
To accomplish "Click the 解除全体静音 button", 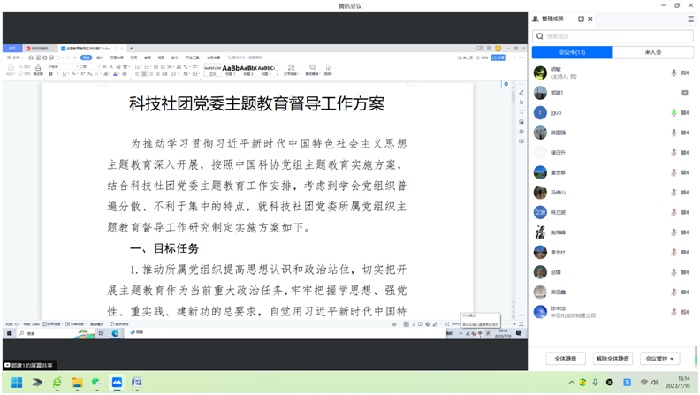I will click(x=612, y=358).
